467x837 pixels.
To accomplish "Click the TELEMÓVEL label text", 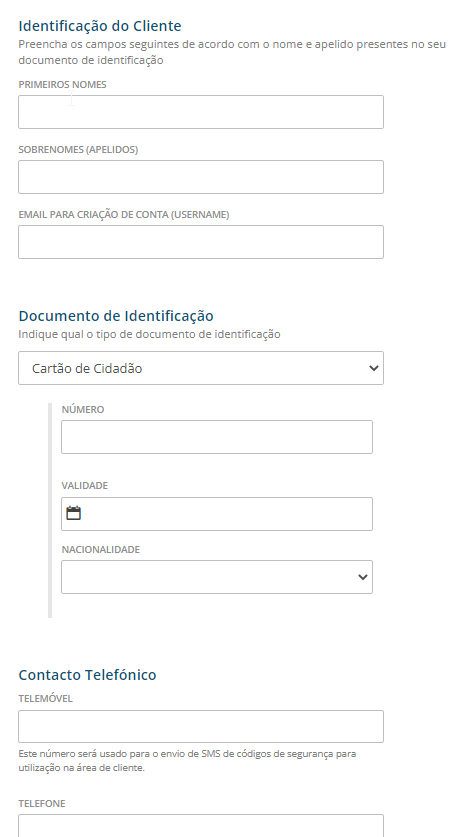I will [x=45, y=698].
